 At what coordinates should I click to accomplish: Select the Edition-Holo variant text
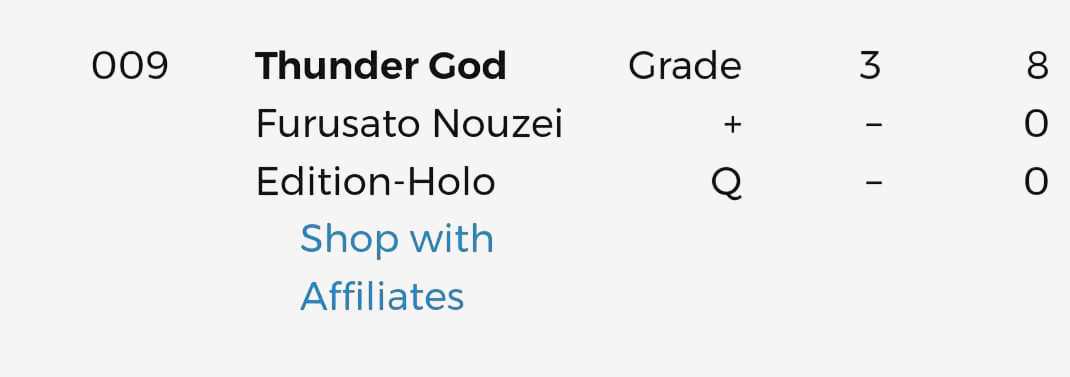[x=375, y=182]
